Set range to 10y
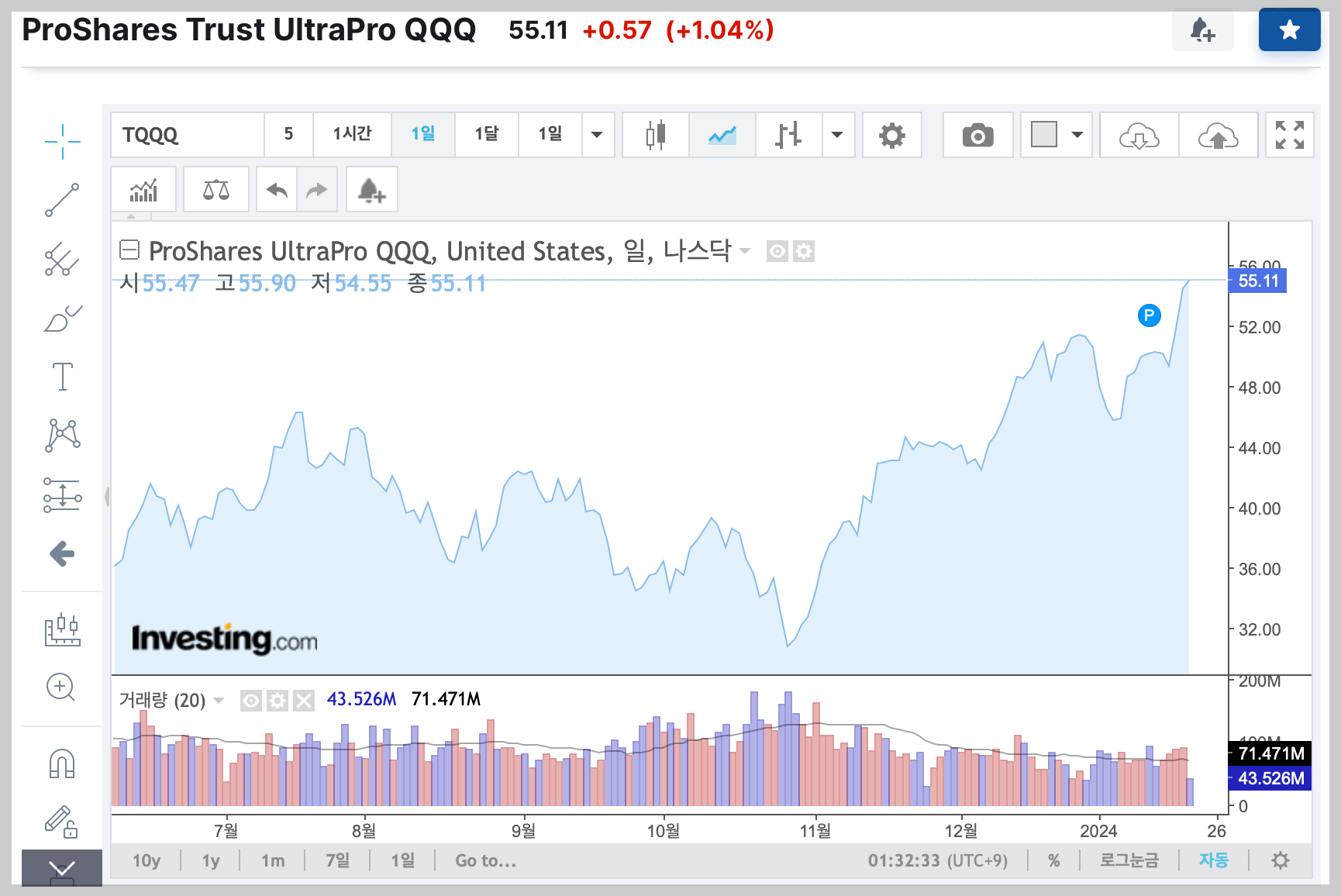Image resolution: width=1341 pixels, height=896 pixels. [147, 860]
